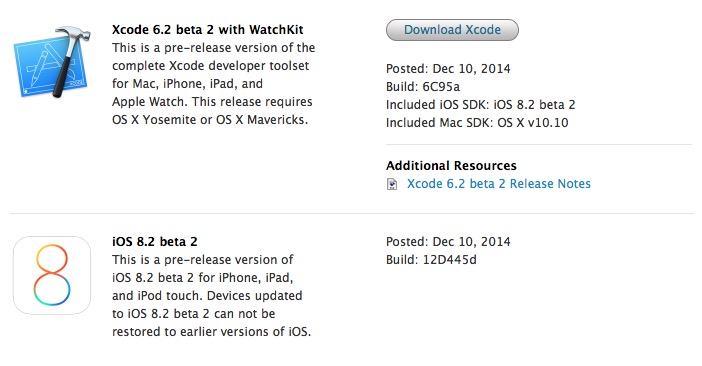Click the restored to earlier versions warning text
The height and width of the screenshot is (366, 702).
coord(211,332)
